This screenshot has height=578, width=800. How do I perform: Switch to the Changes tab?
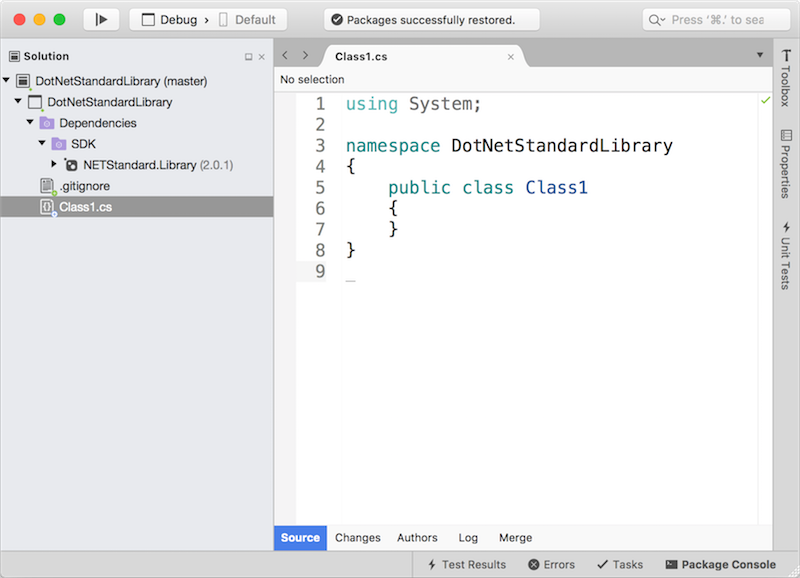click(x=357, y=537)
